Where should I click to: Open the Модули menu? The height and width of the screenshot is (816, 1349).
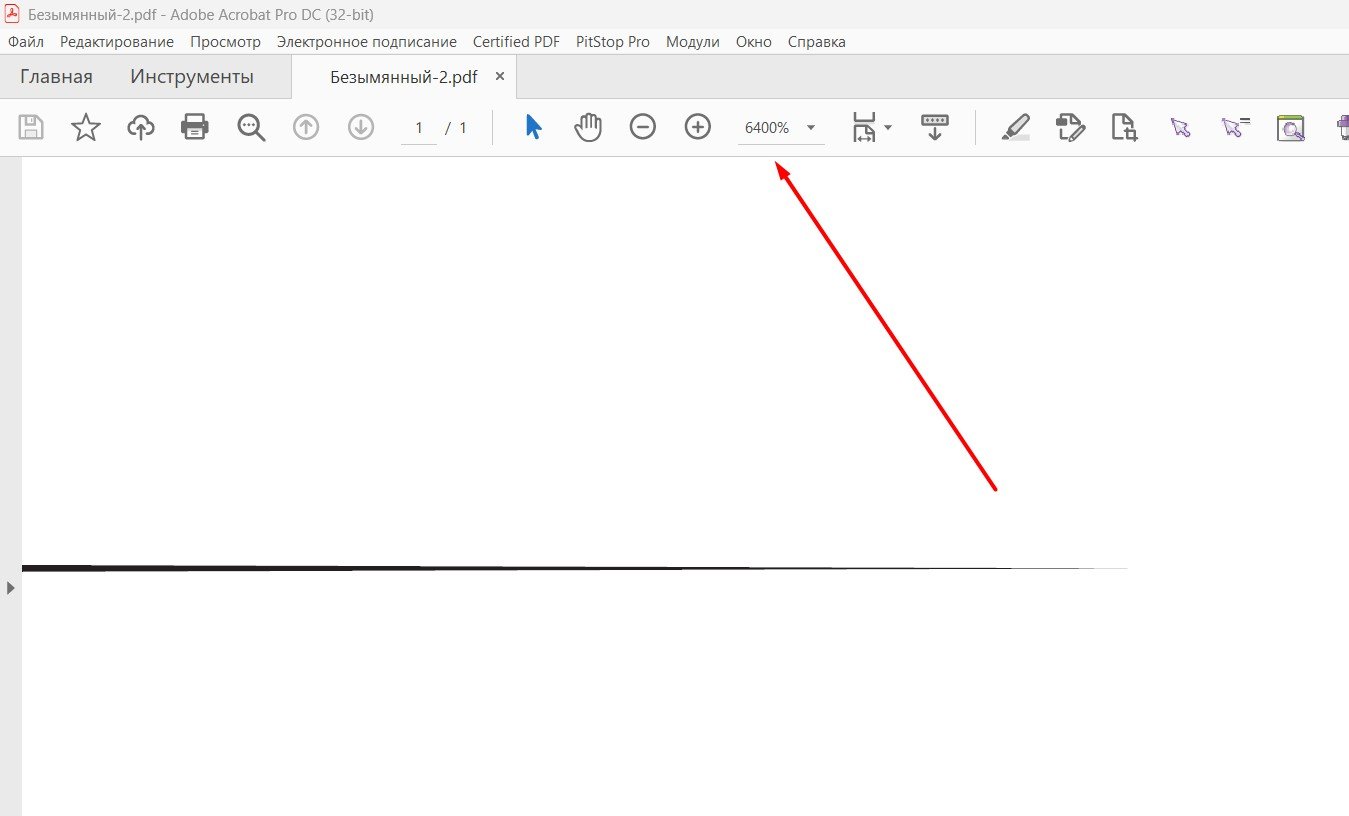(x=693, y=42)
